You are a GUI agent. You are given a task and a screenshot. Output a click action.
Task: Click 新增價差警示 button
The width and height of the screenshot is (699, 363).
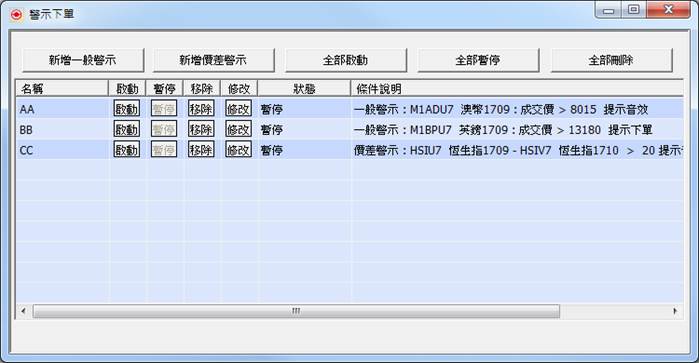tap(214, 60)
